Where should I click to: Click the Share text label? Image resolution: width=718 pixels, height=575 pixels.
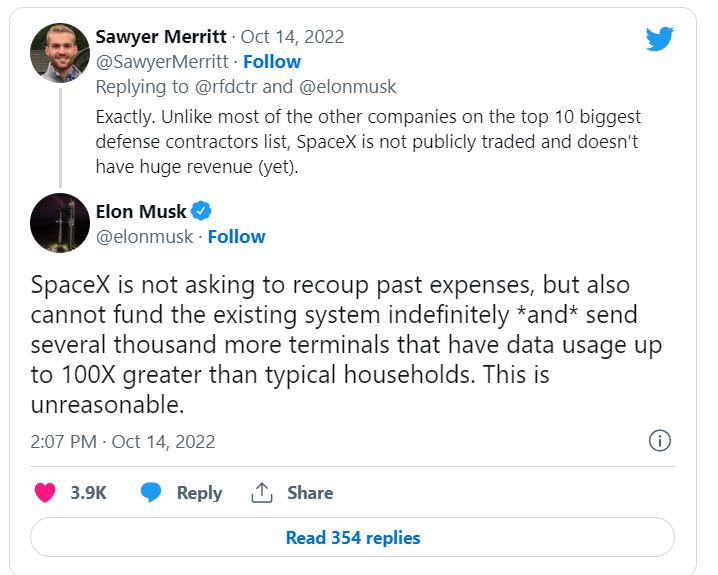coord(310,493)
